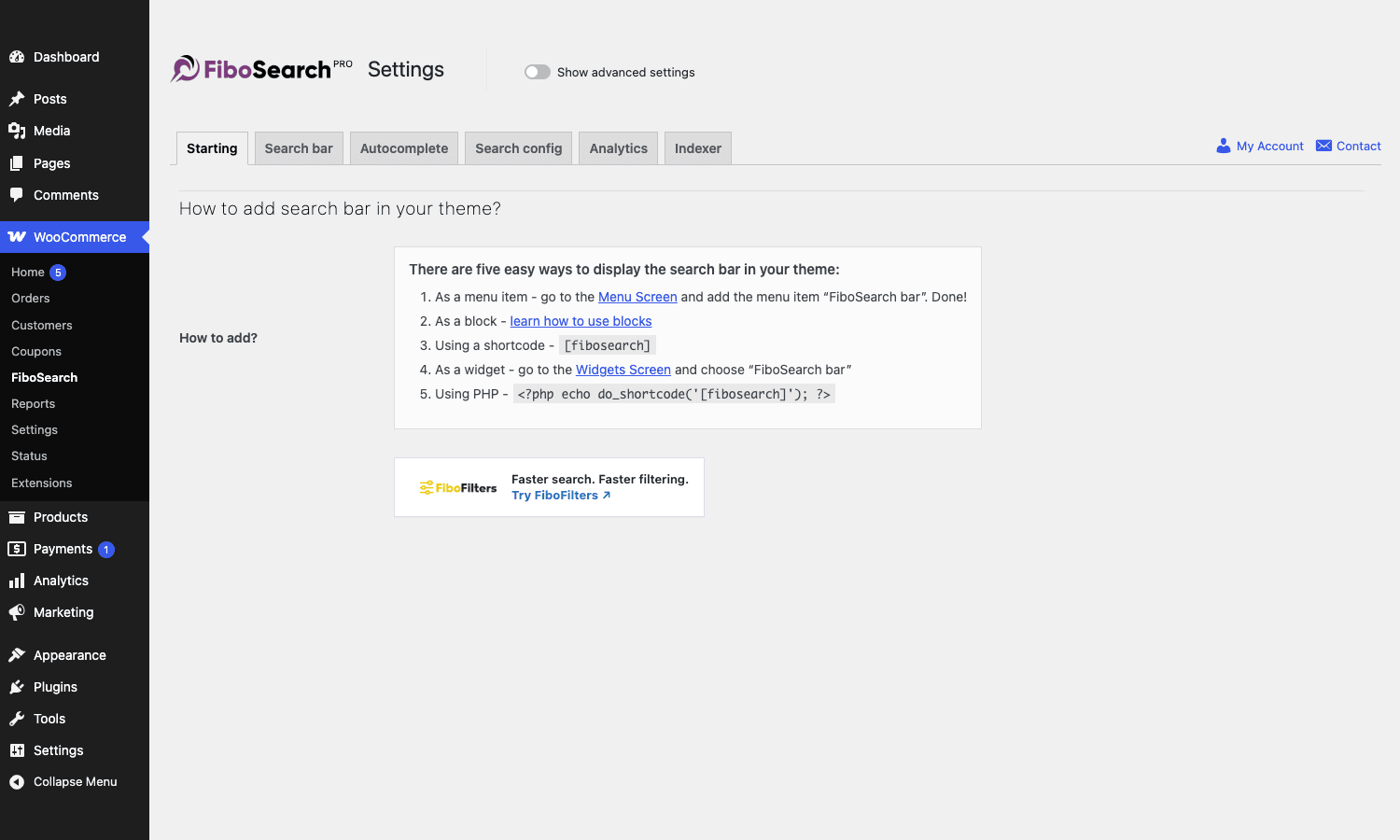This screenshot has height=840, width=1400.
Task: Open Products menu item
Action: click(75, 517)
